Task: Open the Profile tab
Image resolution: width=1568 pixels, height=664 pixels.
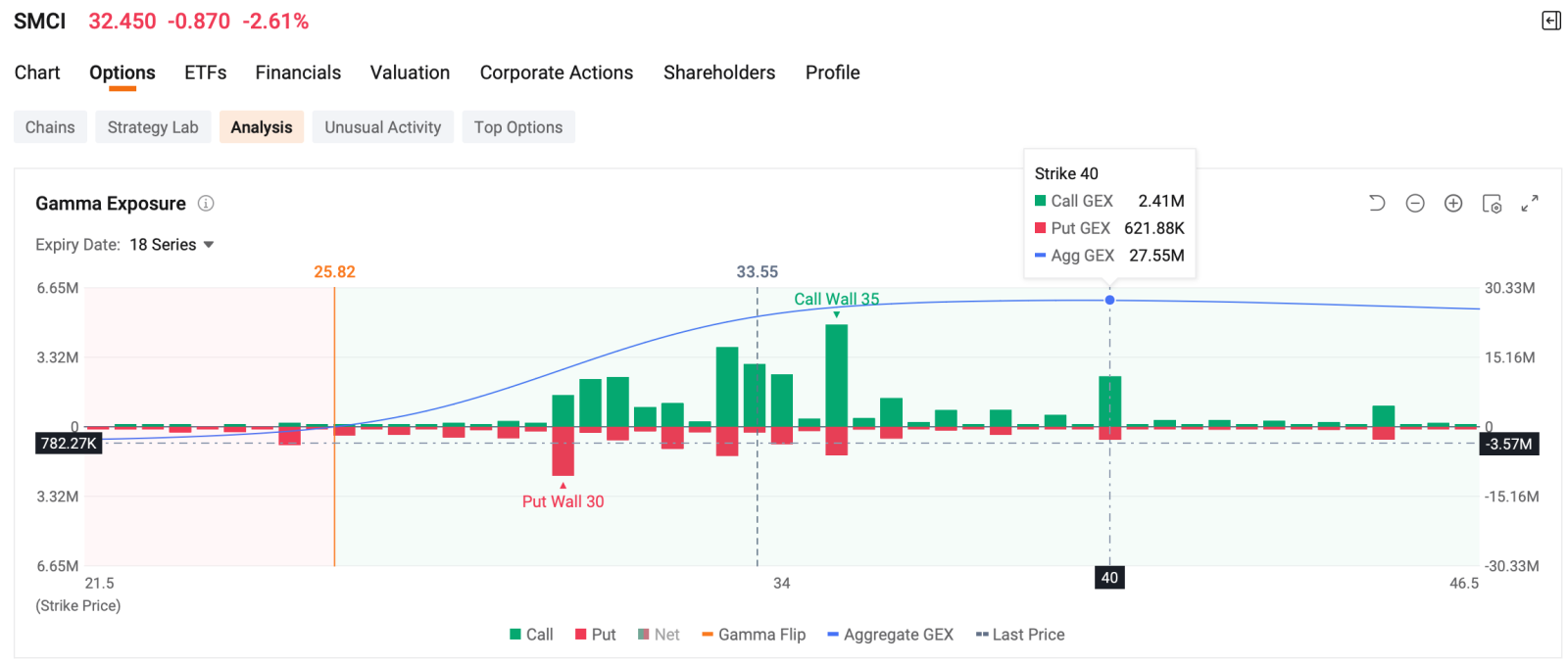Action: 833,72
